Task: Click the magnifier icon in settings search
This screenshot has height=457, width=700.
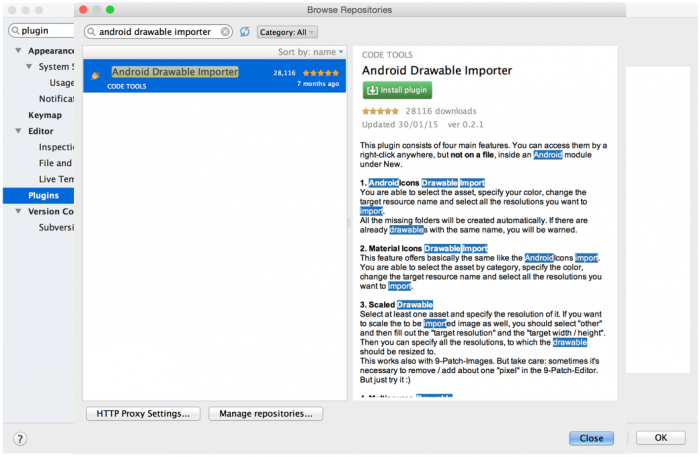Action: click(x=16, y=30)
